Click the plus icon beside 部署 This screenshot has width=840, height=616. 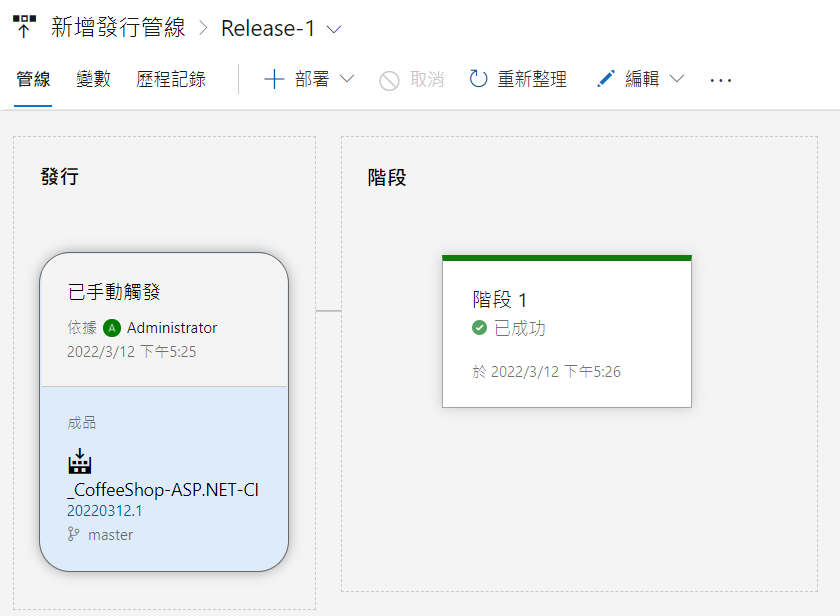coord(274,80)
